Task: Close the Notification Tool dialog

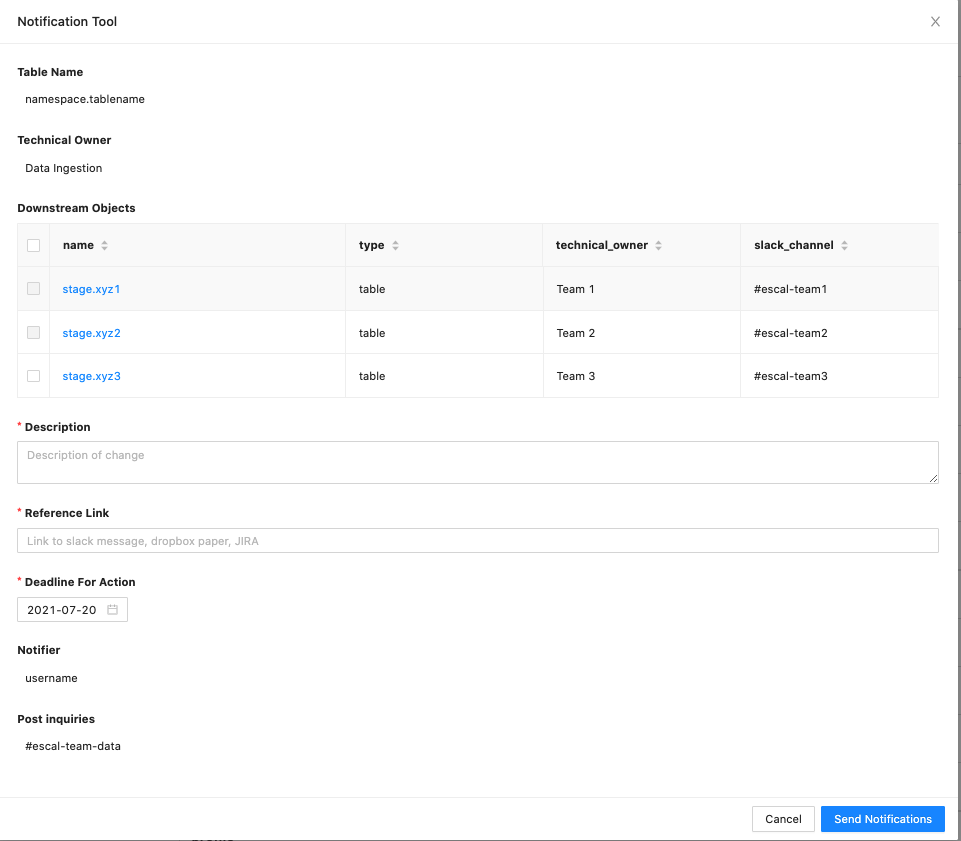Action: [x=935, y=22]
